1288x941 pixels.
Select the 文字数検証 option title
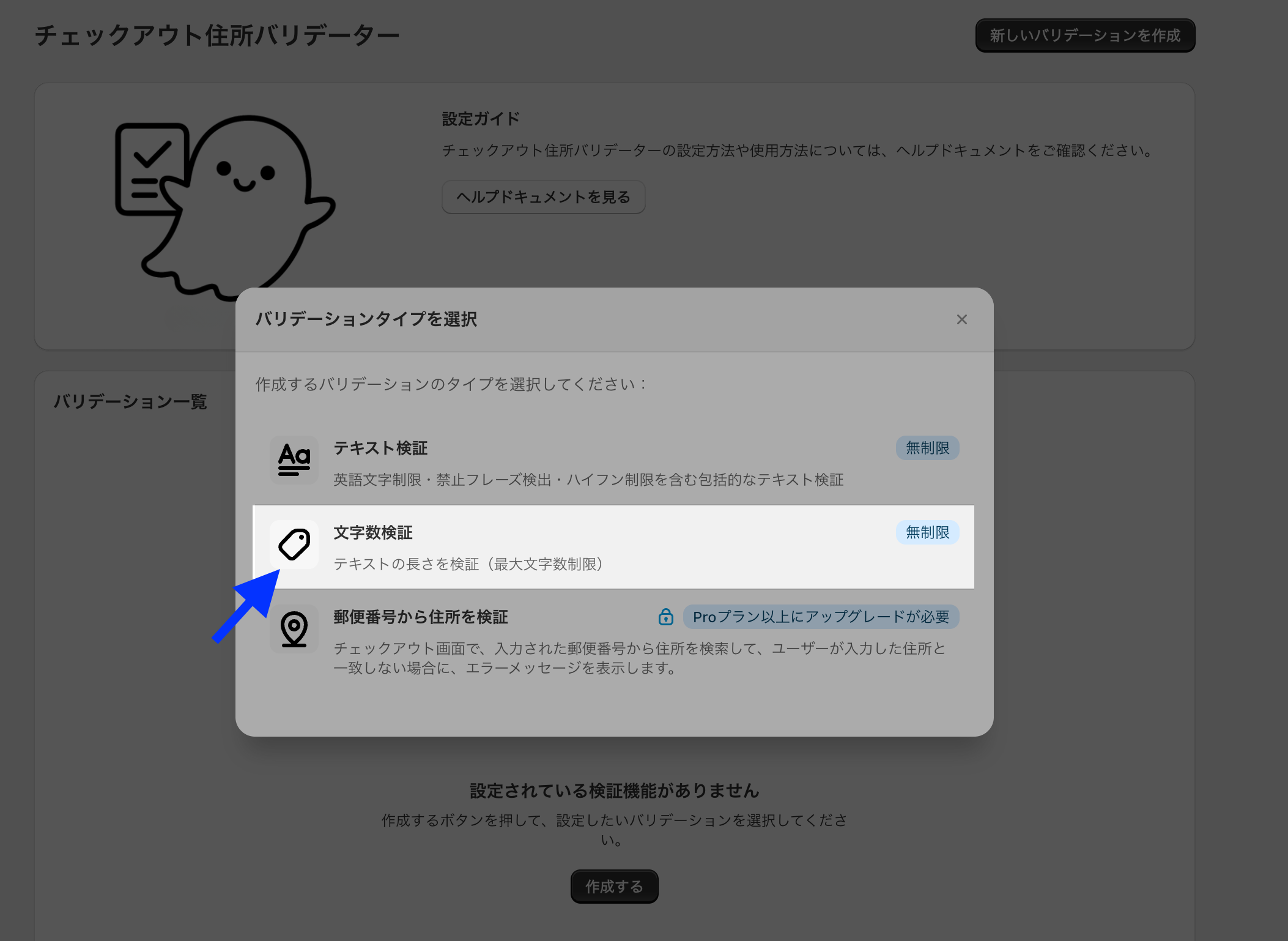(373, 532)
